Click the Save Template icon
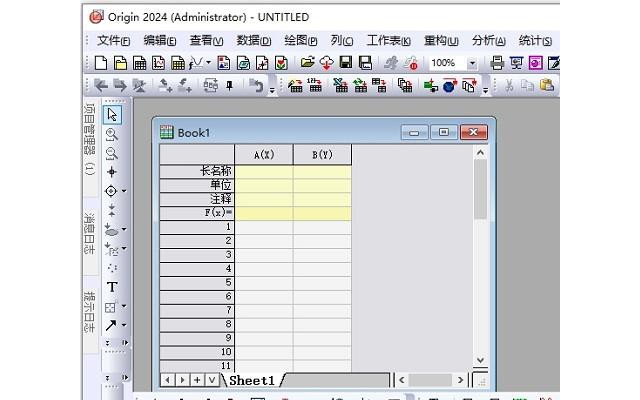The height and width of the screenshot is (400, 640). coord(365,62)
